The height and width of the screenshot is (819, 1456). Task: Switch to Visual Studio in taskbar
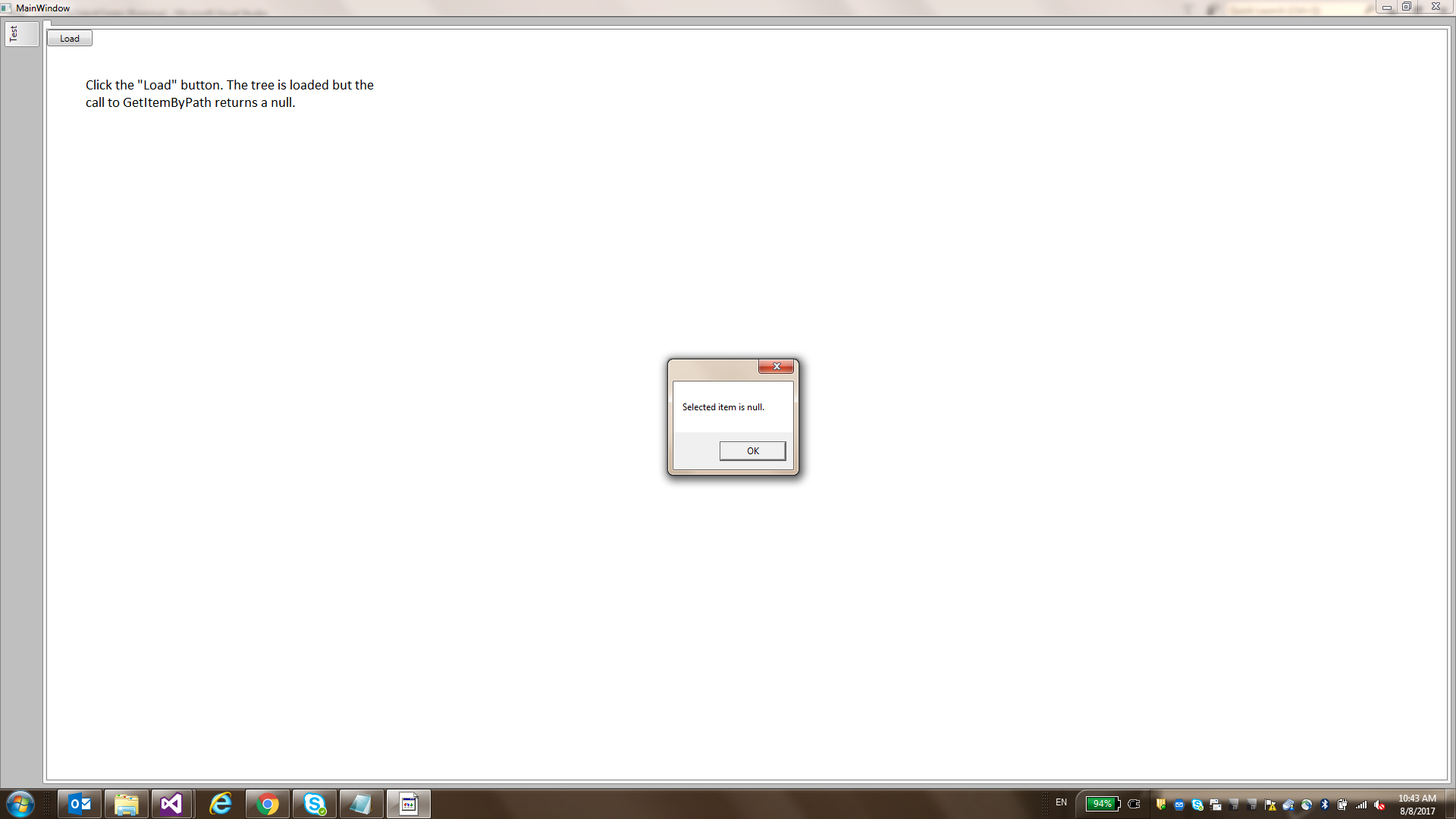pyautogui.click(x=172, y=804)
